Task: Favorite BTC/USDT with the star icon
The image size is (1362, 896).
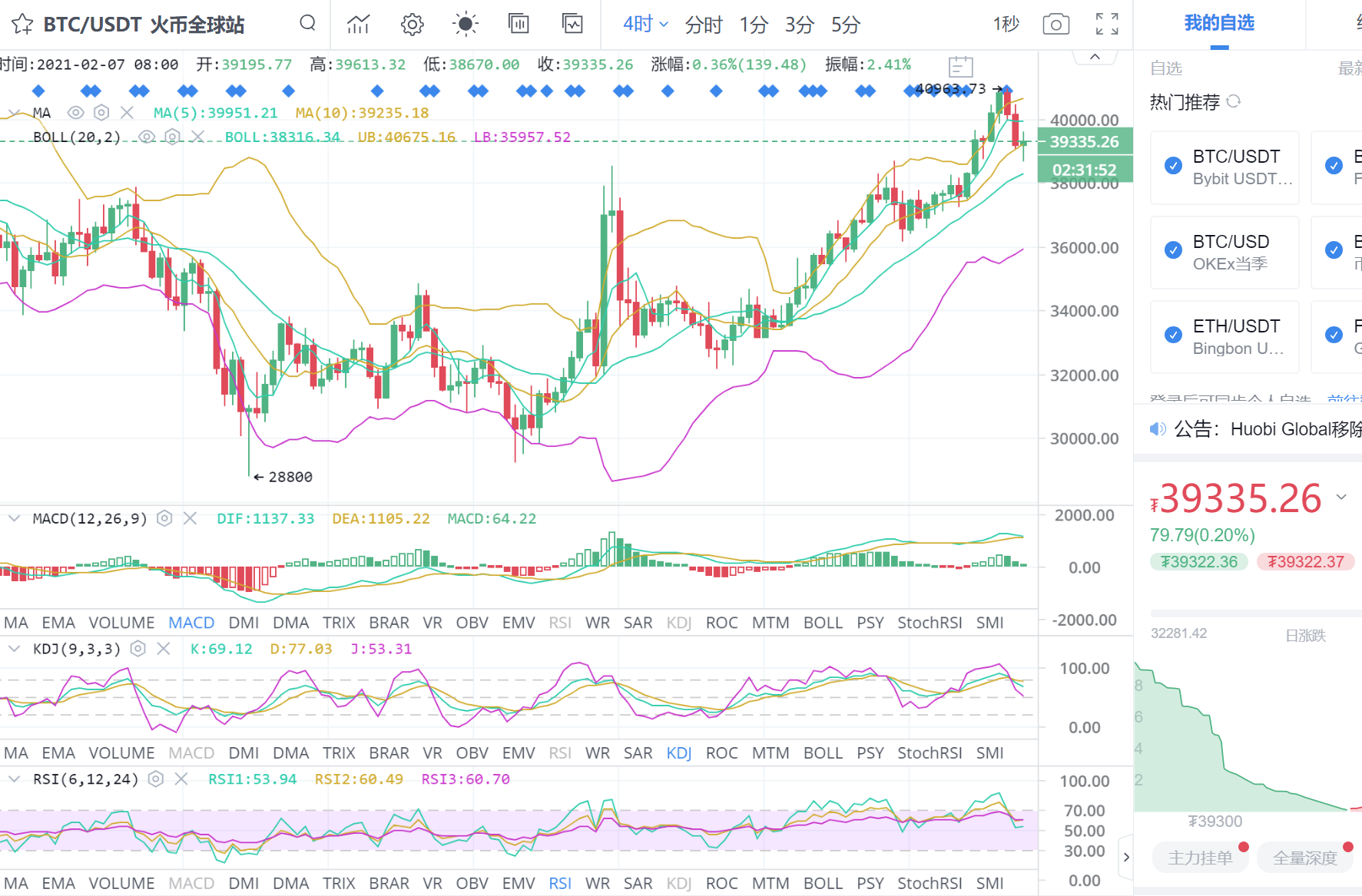Action: [22, 25]
